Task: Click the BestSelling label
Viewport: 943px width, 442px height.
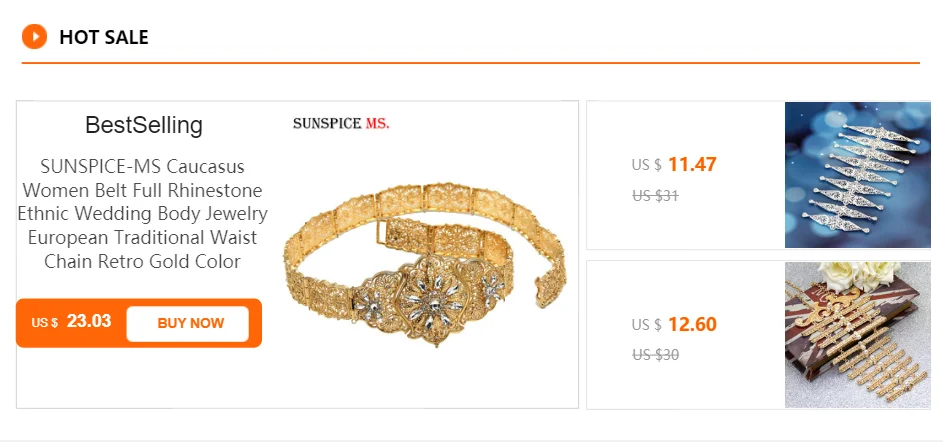Action: [x=143, y=125]
